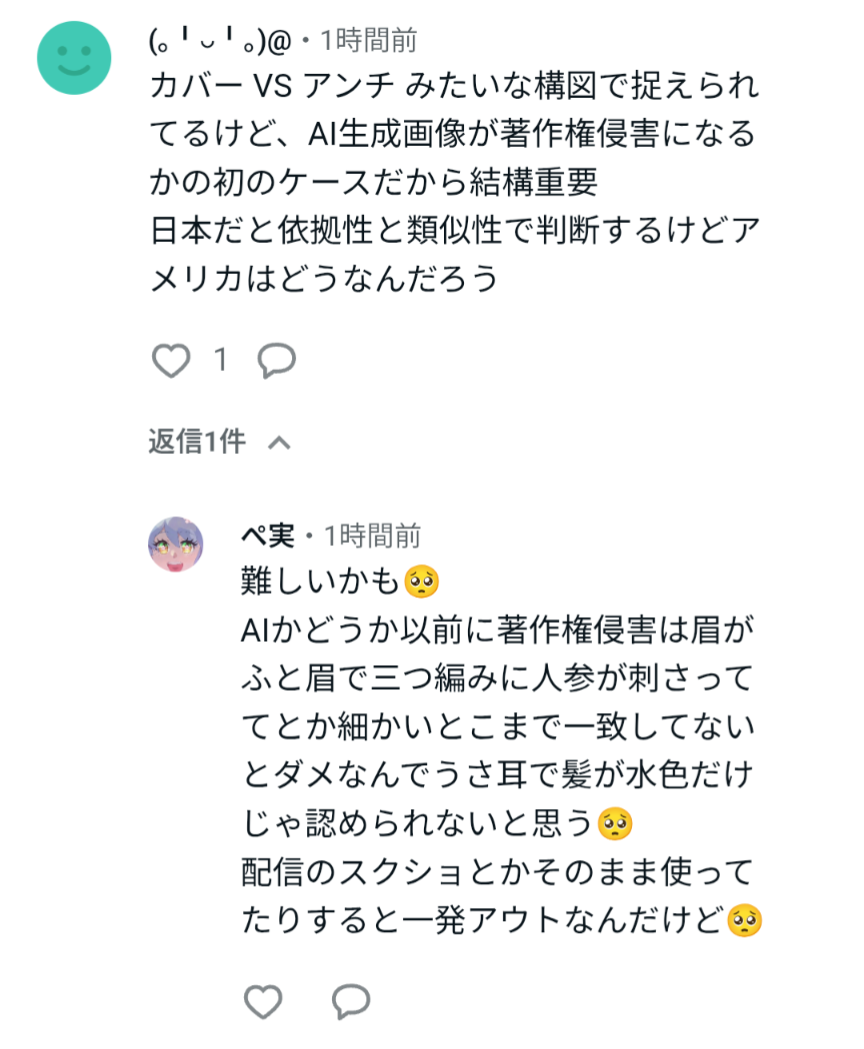Open reply bubble on the top comment
Screen dimensions: 864x1049
[277, 361]
